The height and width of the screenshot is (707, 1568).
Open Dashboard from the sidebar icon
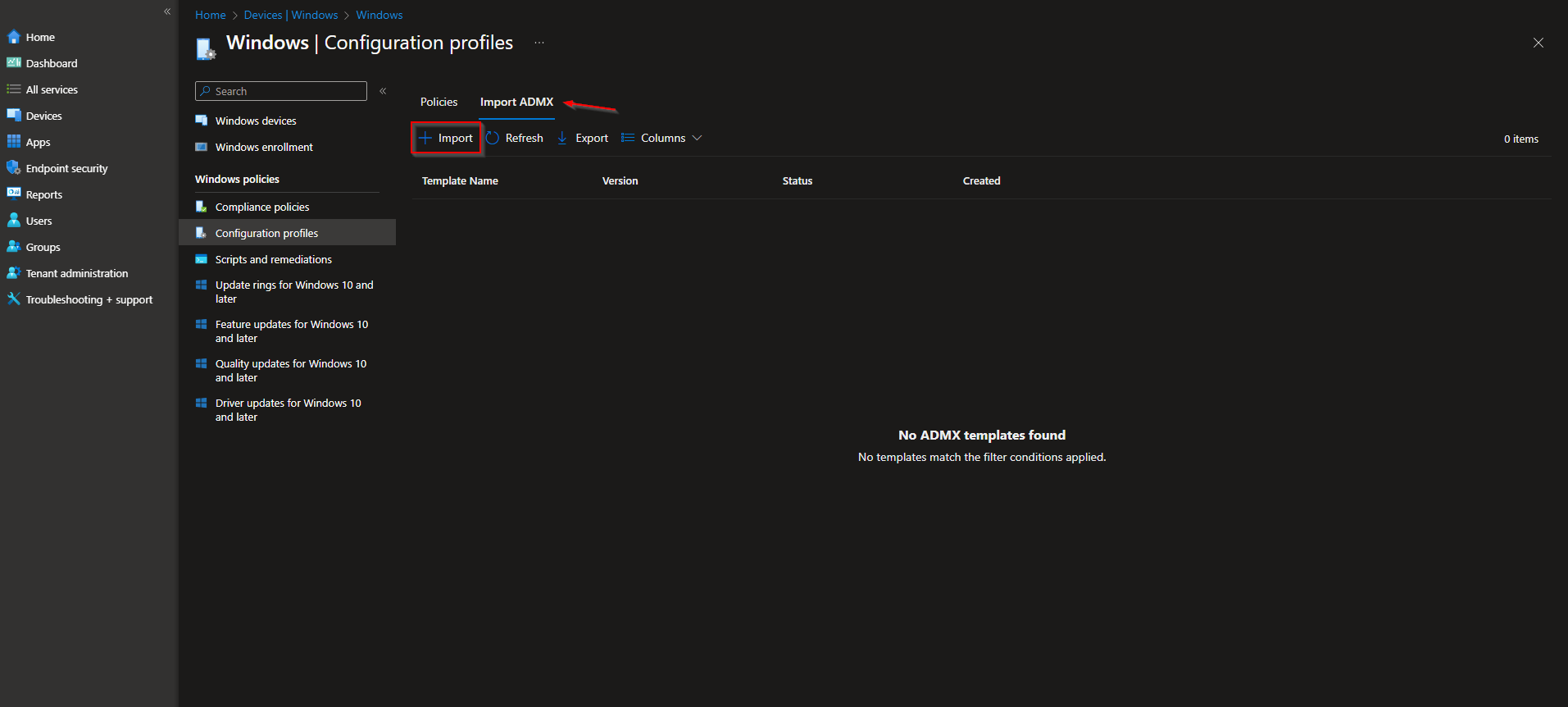14,63
